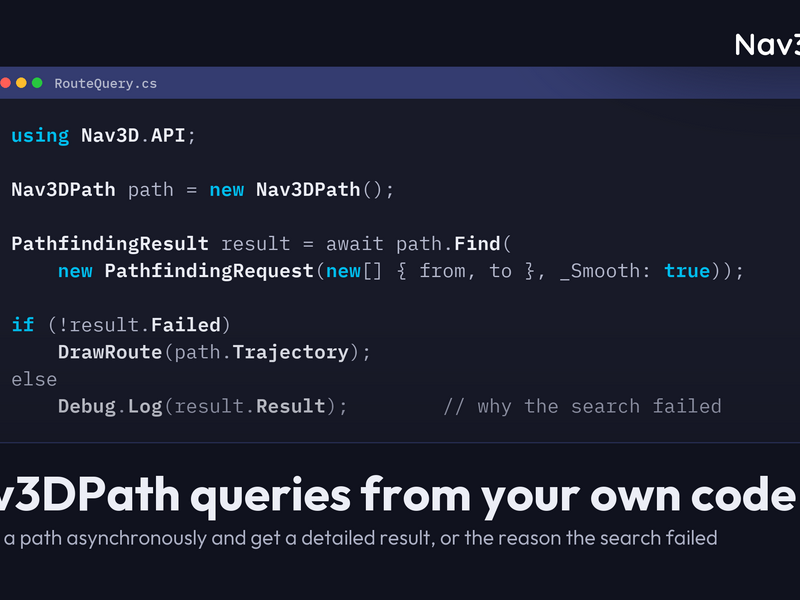Click the green maximize dot in the title bar
Image resolution: width=800 pixels, height=600 pixels.
pyautogui.click(x=37, y=83)
